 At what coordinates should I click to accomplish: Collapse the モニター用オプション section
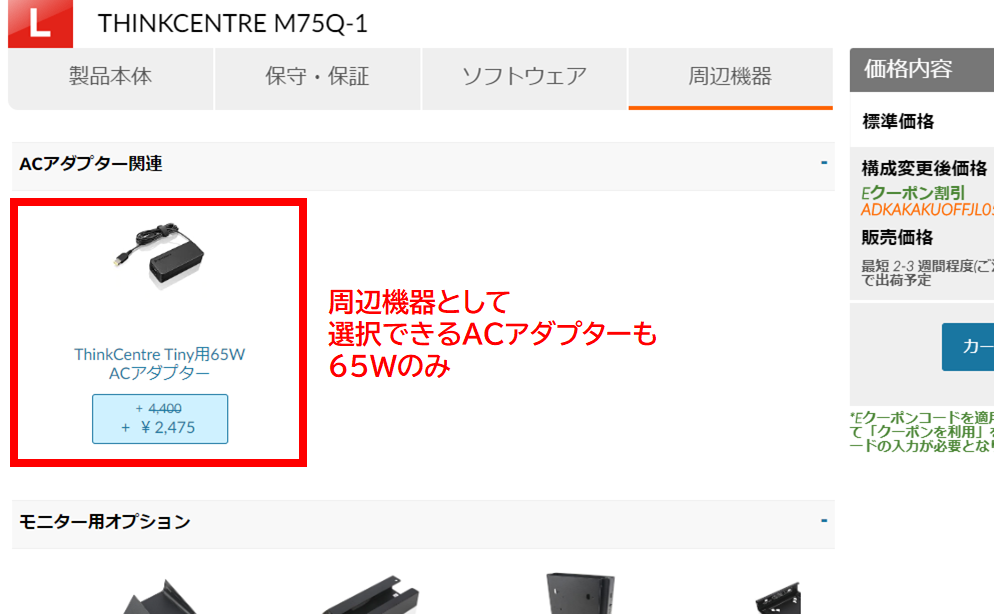click(x=823, y=521)
